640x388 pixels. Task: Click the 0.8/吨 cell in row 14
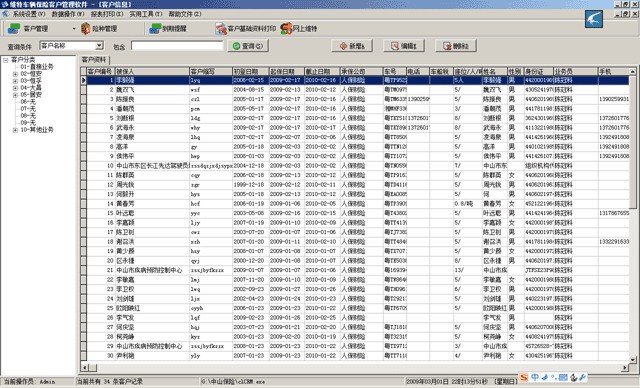(x=467, y=204)
